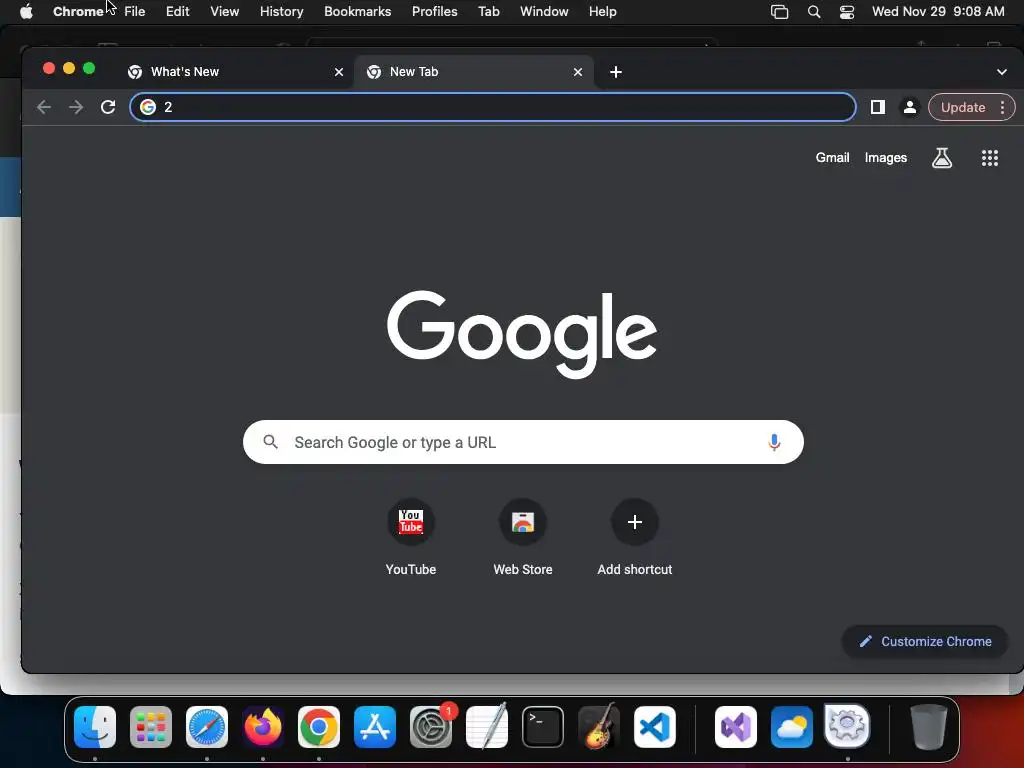This screenshot has width=1024, height=768.
Task: Open the File menu
Action: coord(135,12)
